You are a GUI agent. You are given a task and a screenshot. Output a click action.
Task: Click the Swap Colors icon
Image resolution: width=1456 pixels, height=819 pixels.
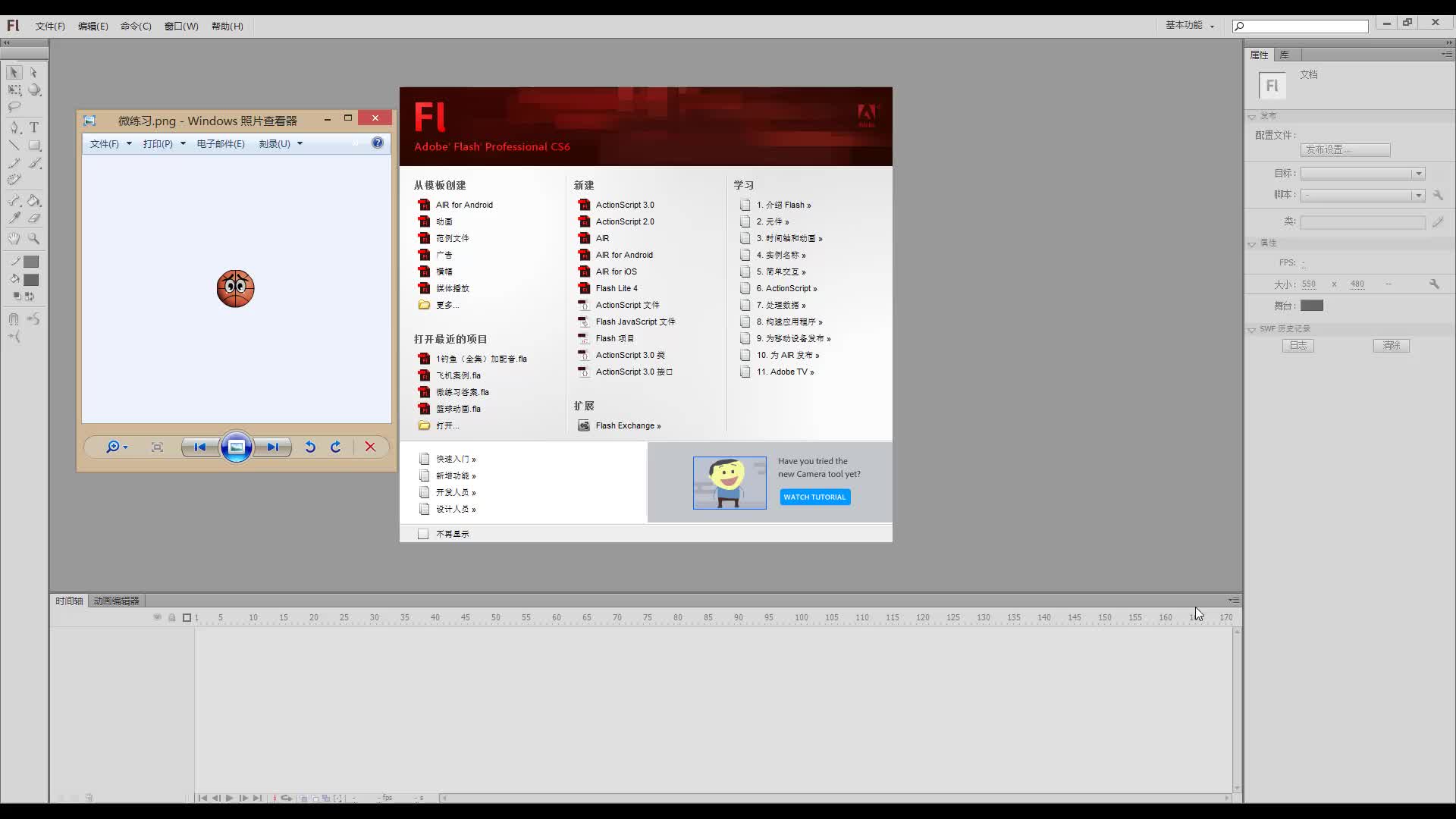click(x=30, y=296)
